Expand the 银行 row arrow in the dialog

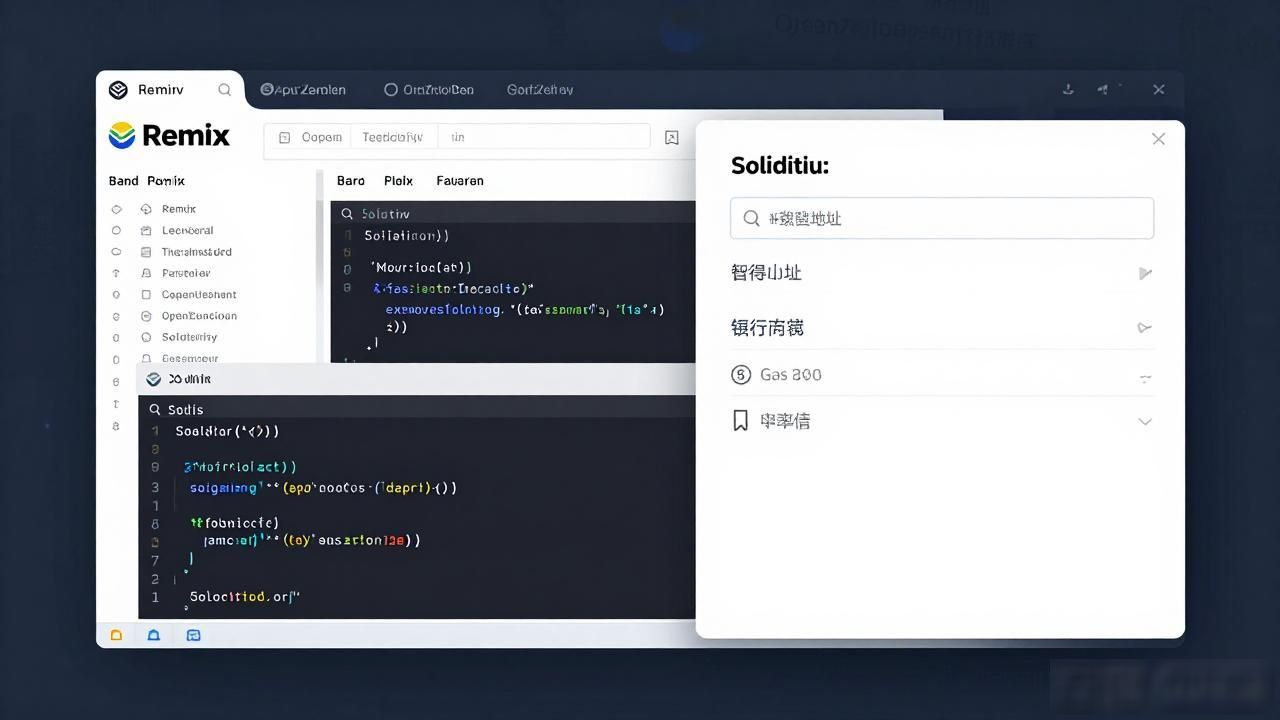point(1145,328)
